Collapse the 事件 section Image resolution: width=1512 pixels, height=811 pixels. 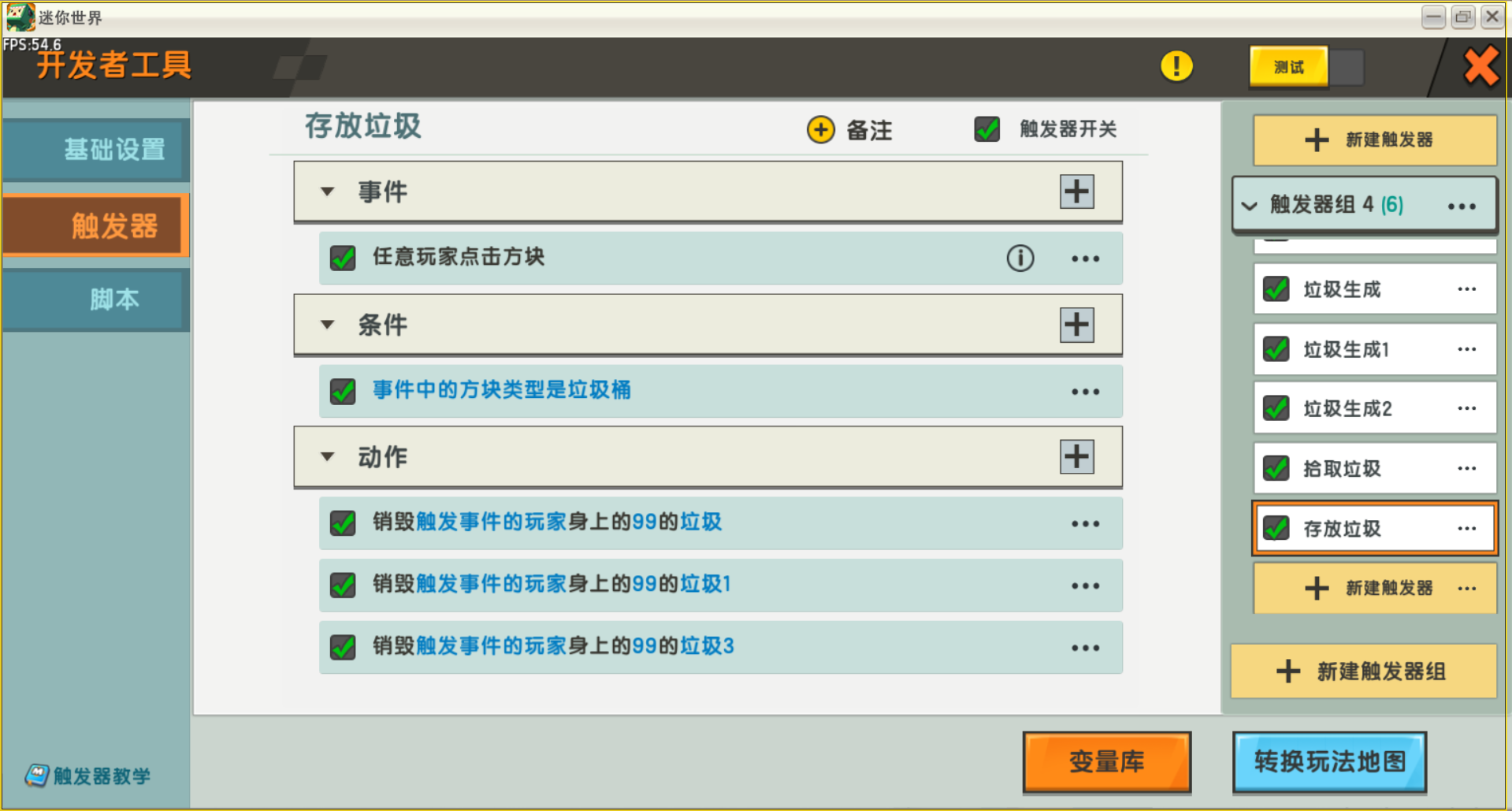click(x=328, y=192)
